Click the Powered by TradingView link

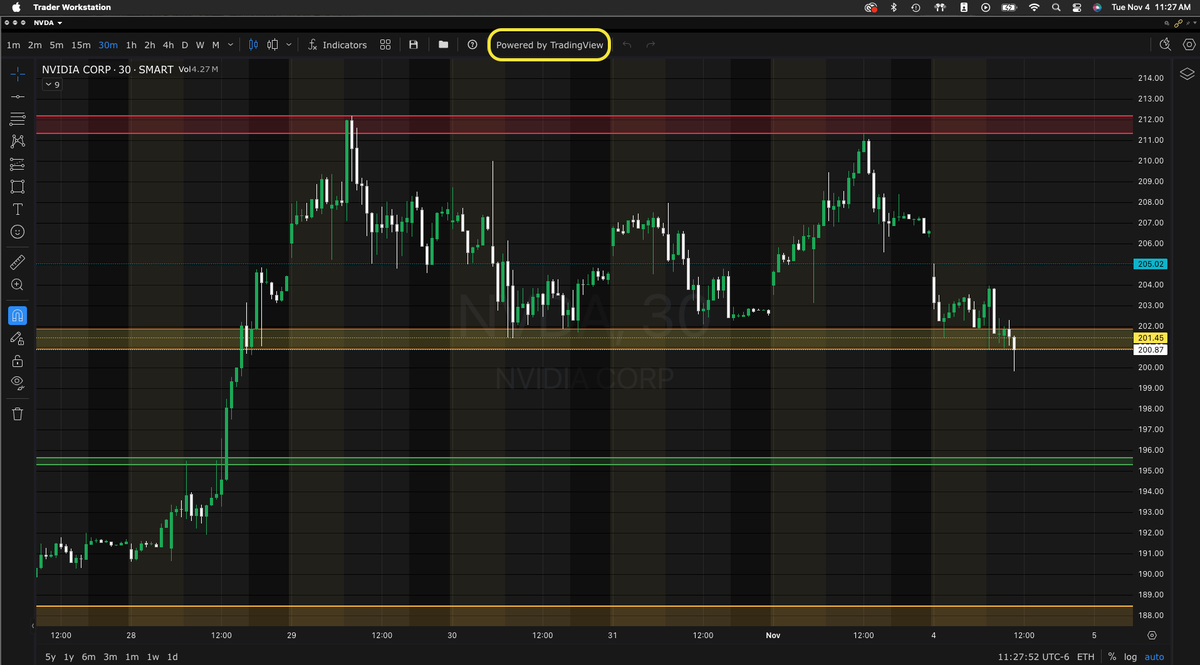[x=550, y=45]
